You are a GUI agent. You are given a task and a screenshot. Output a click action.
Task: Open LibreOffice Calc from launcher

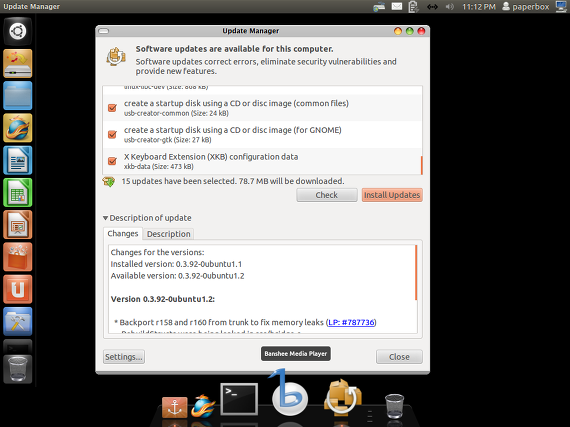[x=17, y=193]
